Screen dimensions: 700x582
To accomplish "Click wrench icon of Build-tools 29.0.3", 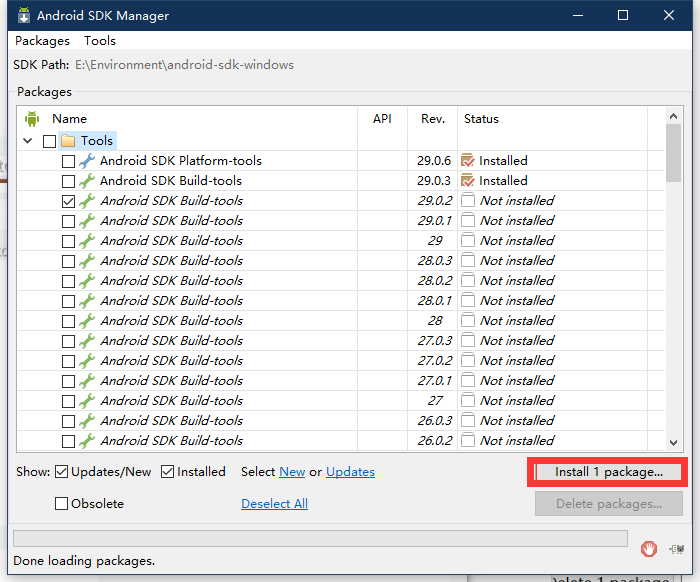I will 87,181.
